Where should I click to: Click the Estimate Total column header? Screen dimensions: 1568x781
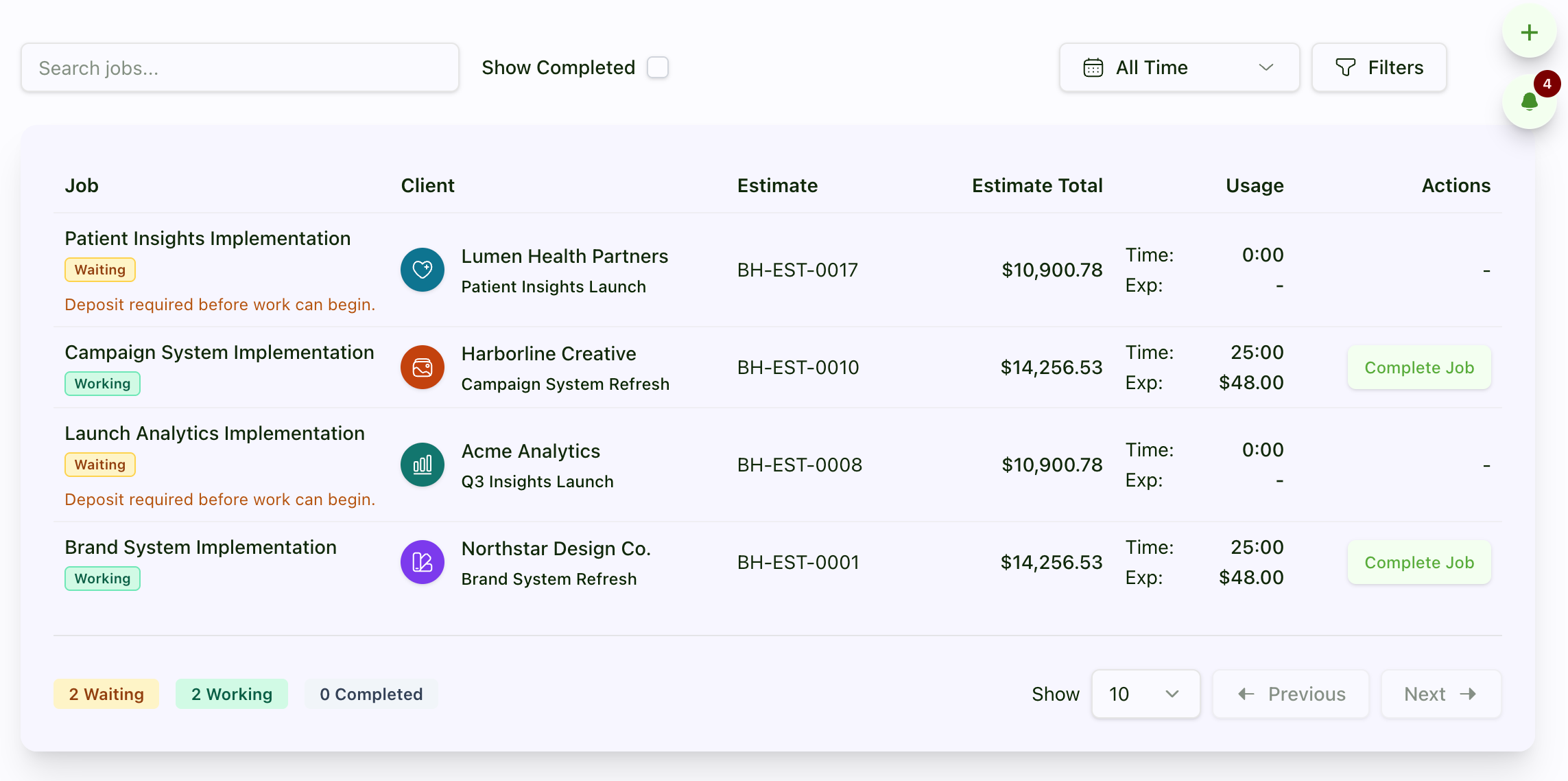(x=1037, y=185)
